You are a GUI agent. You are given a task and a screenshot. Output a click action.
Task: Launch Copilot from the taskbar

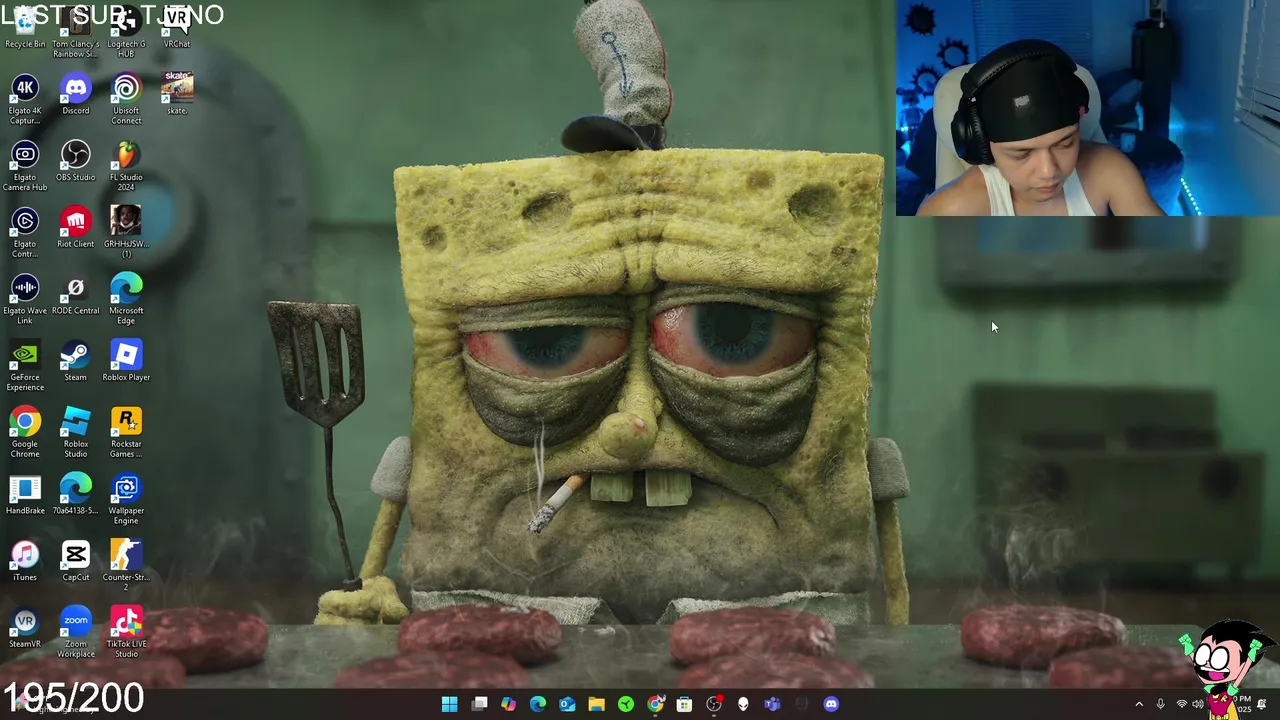tap(508, 704)
